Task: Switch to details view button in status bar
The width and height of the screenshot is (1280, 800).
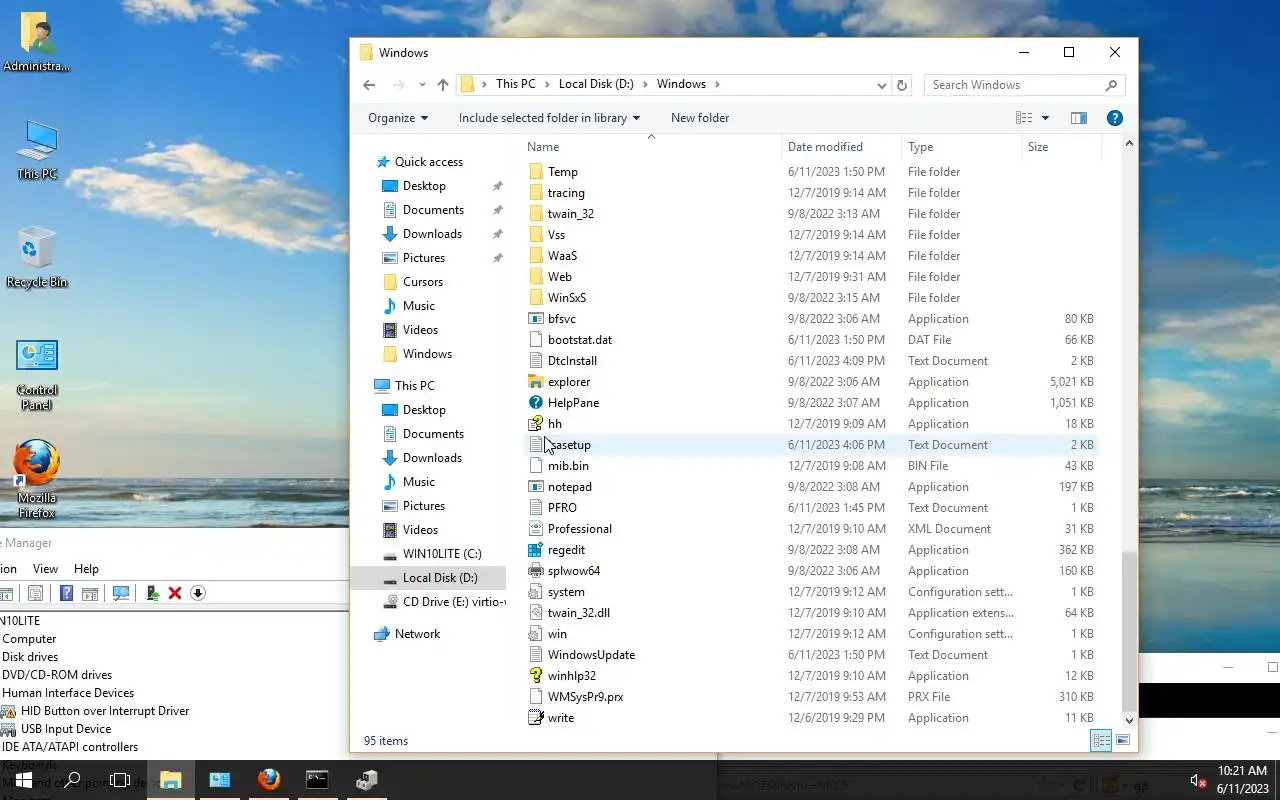Action: pyautogui.click(x=1101, y=741)
